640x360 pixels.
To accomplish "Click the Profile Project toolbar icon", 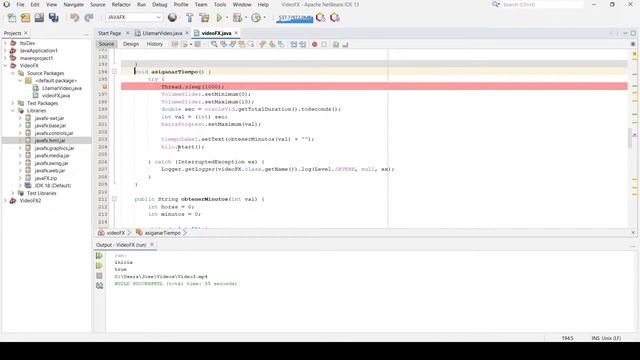I will point(256,18).
